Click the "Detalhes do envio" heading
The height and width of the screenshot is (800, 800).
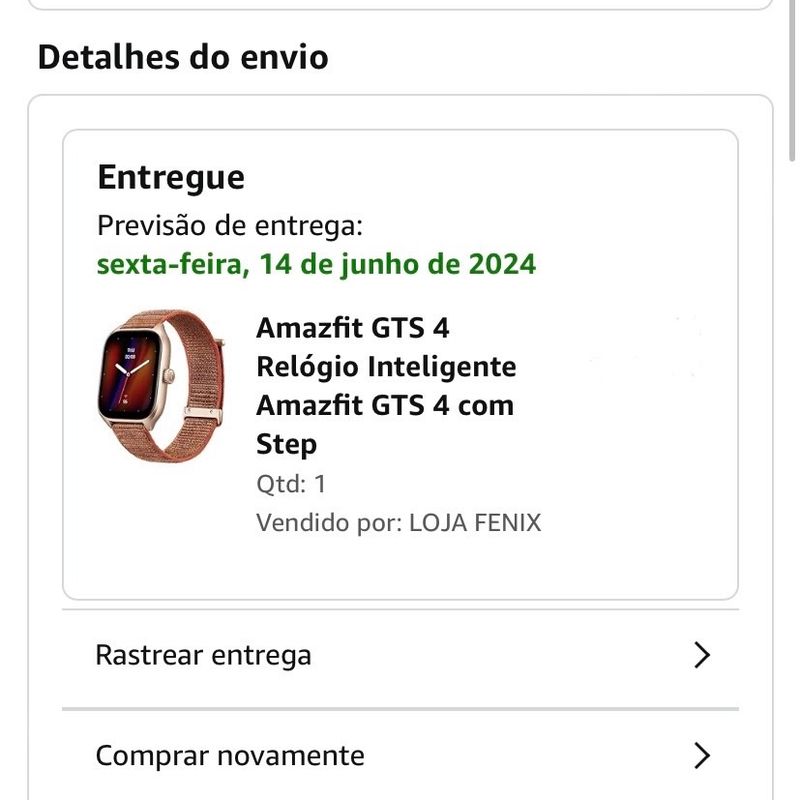pos(183,57)
